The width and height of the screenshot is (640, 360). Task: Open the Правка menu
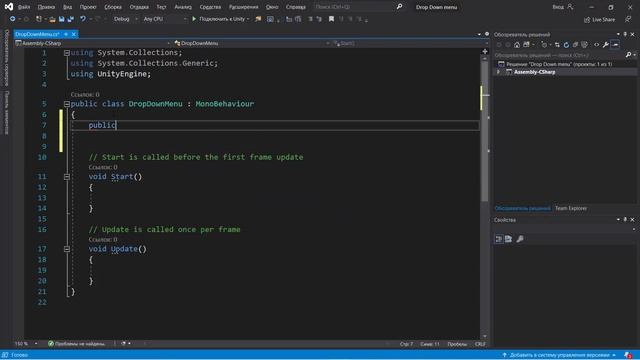tap(46, 7)
